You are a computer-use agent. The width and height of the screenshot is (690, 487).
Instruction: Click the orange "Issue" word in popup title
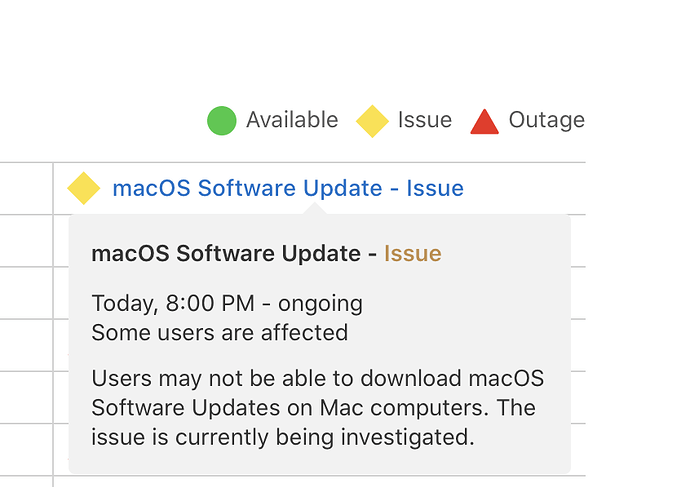pyautogui.click(x=412, y=254)
